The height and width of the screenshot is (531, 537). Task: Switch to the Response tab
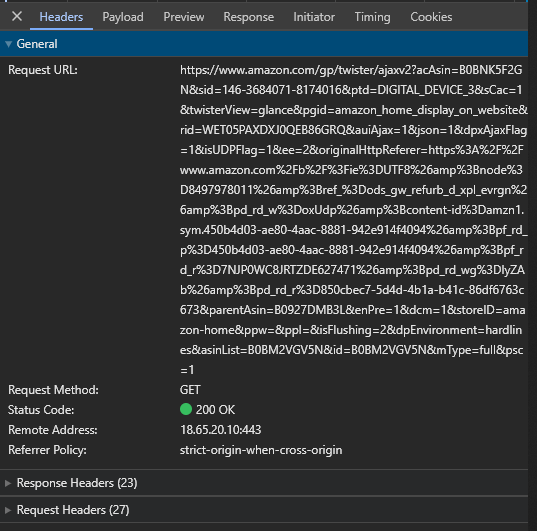point(249,17)
